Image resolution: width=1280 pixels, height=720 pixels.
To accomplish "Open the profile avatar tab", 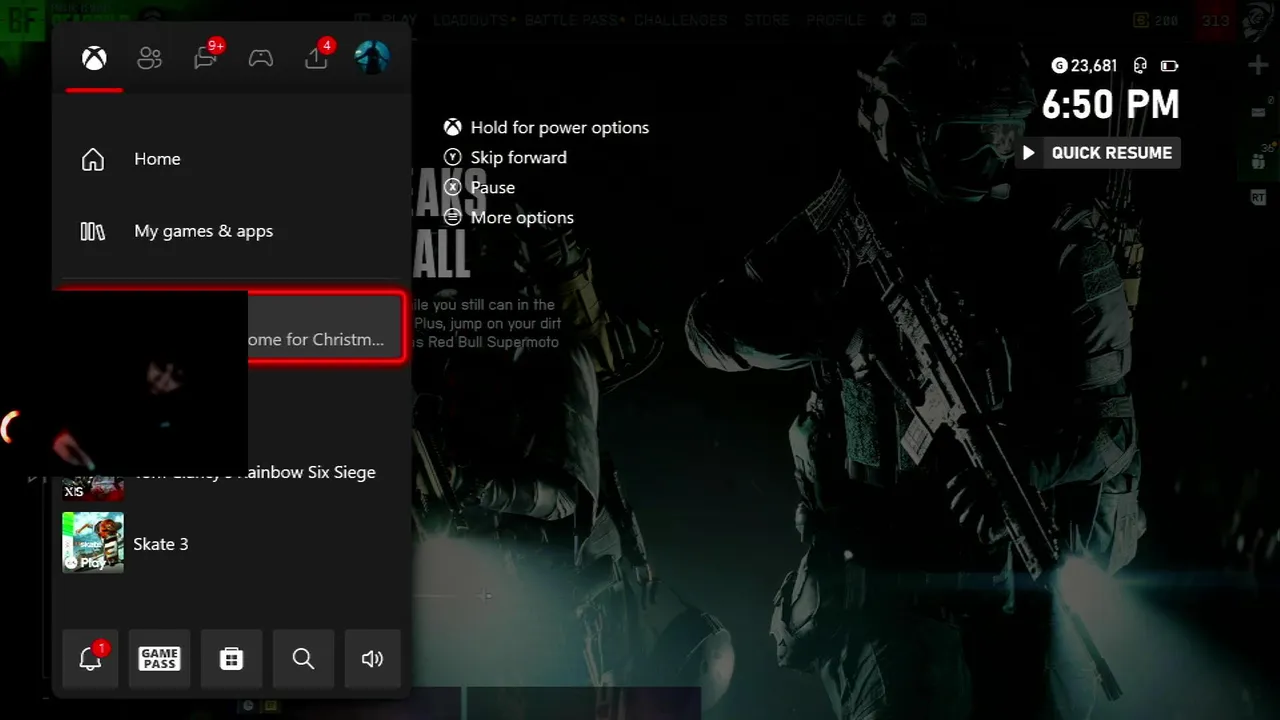I will [x=372, y=57].
